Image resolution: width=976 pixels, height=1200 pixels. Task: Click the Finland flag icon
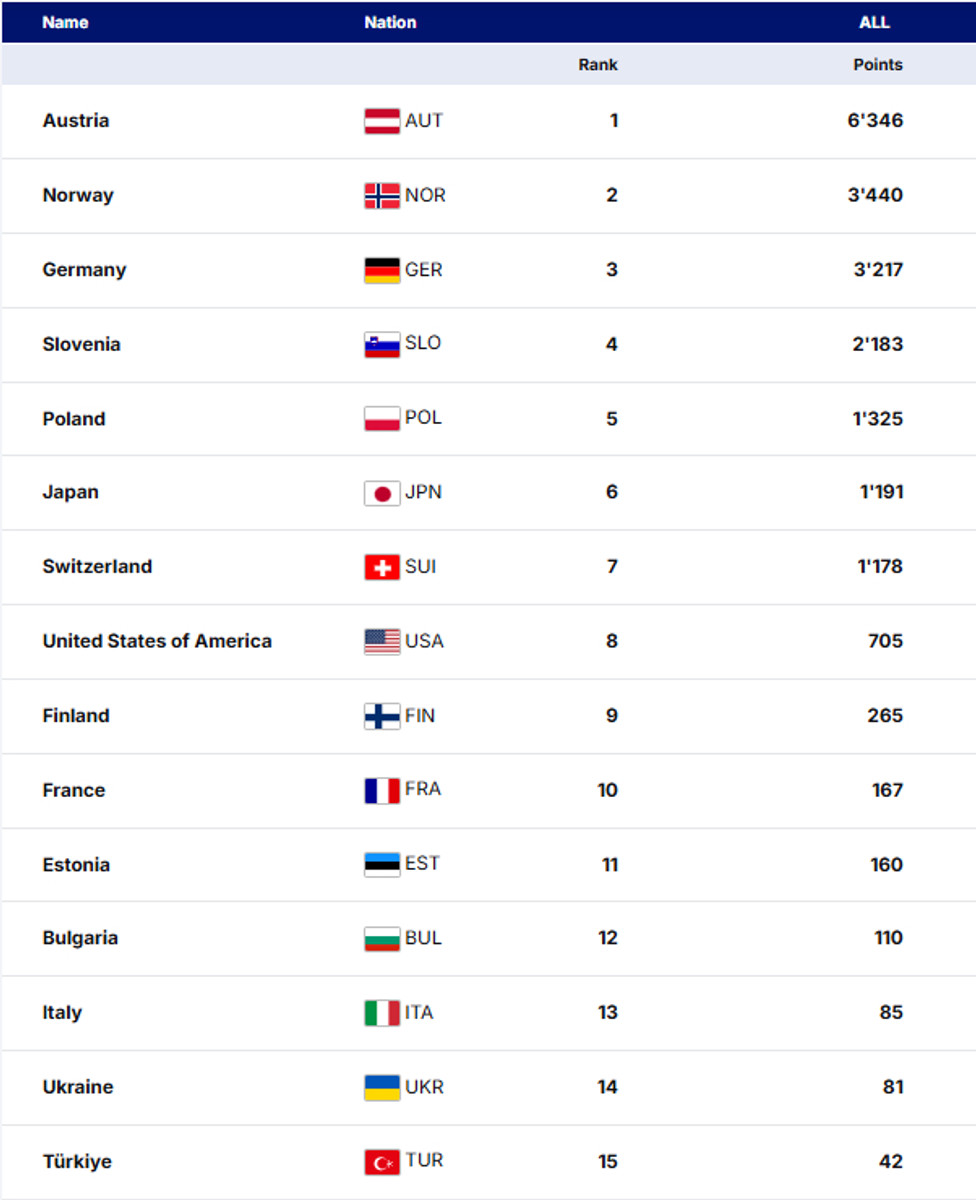[x=382, y=716]
